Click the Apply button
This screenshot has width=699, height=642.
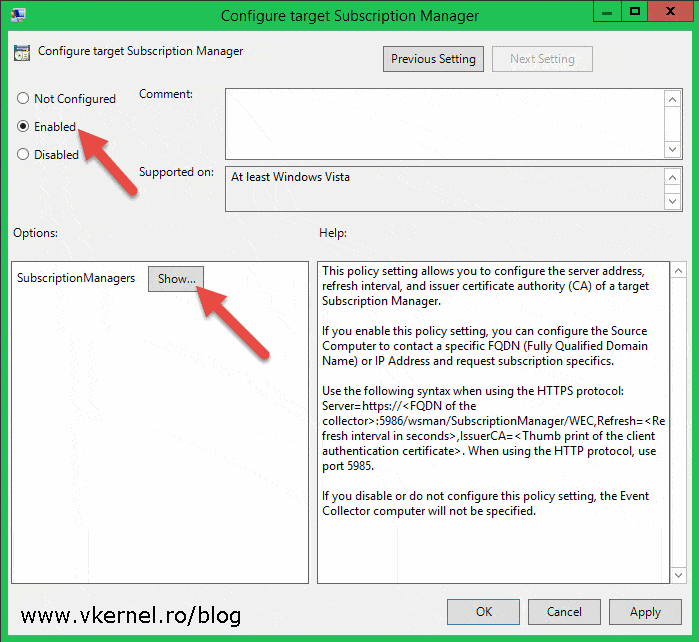click(x=645, y=612)
